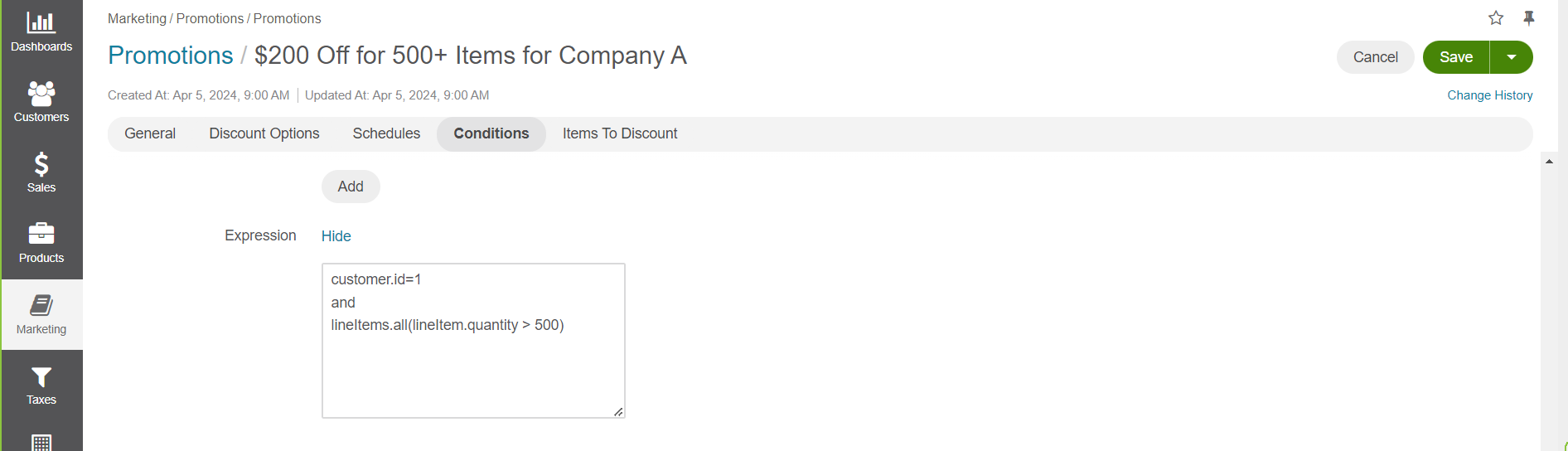Image resolution: width=1568 pixels, height=451 pixels.
Task: Switch to Discount Options tab
Action: pyautogui.click(x=264, y=133)
